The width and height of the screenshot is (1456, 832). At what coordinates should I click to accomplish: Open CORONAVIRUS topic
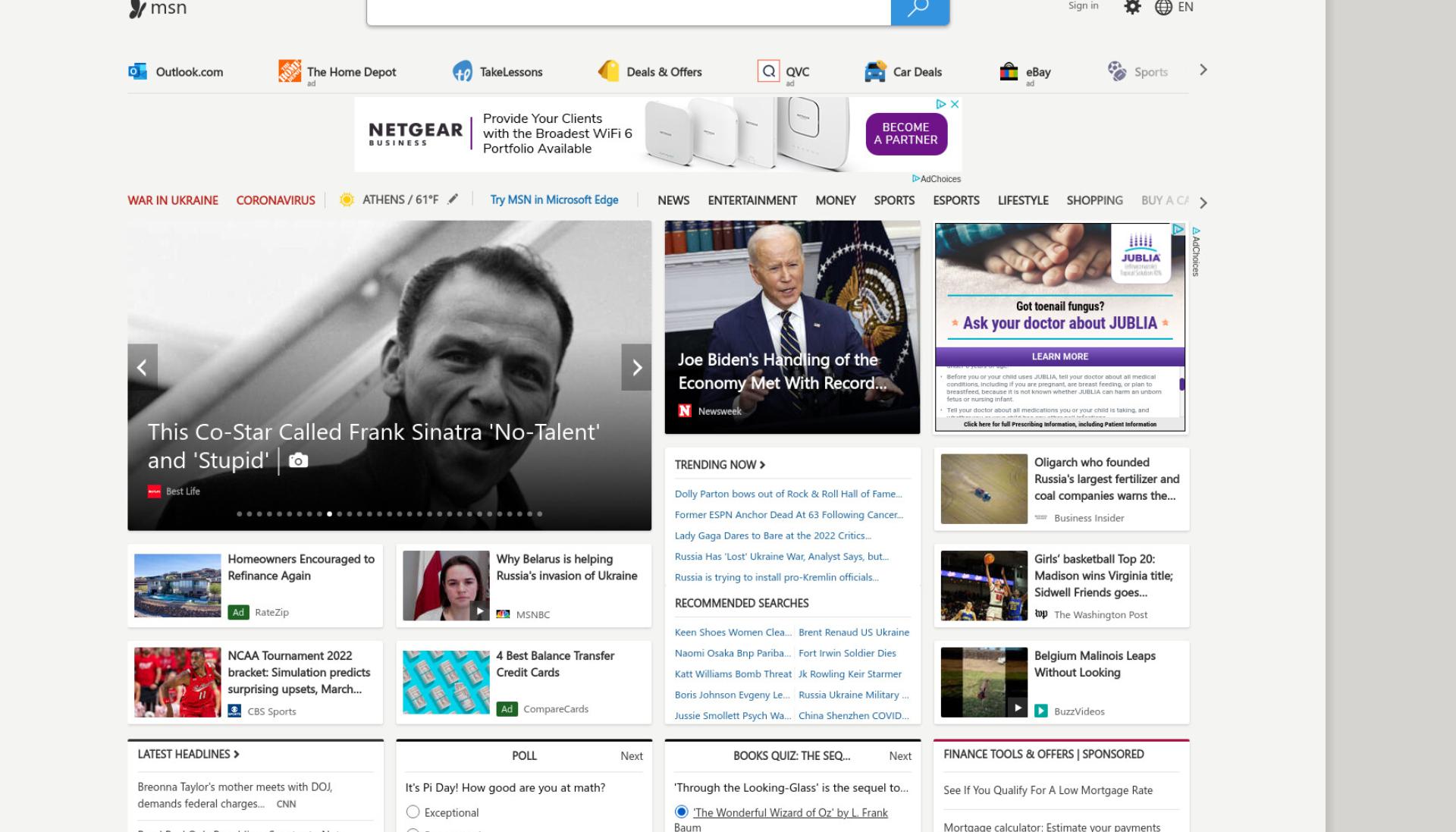(x=275, y=200)
